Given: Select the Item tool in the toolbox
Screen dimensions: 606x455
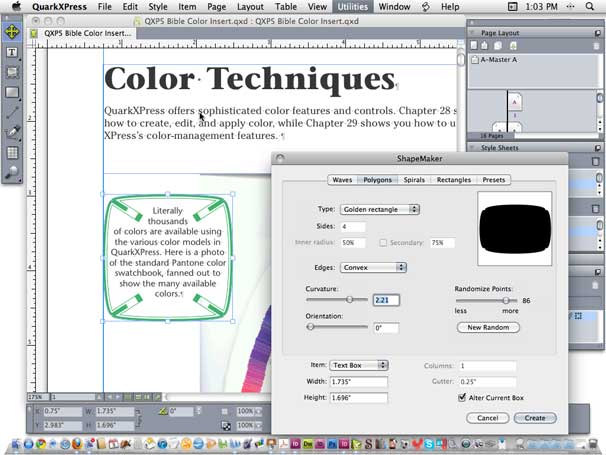Looking at the screenshot, I should 12,32.
